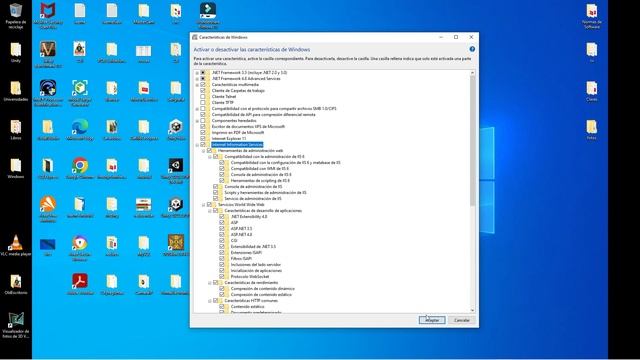
Task: Toggle Cliente de Carpetas de trabajo checkbox
Action: point(203,91)
